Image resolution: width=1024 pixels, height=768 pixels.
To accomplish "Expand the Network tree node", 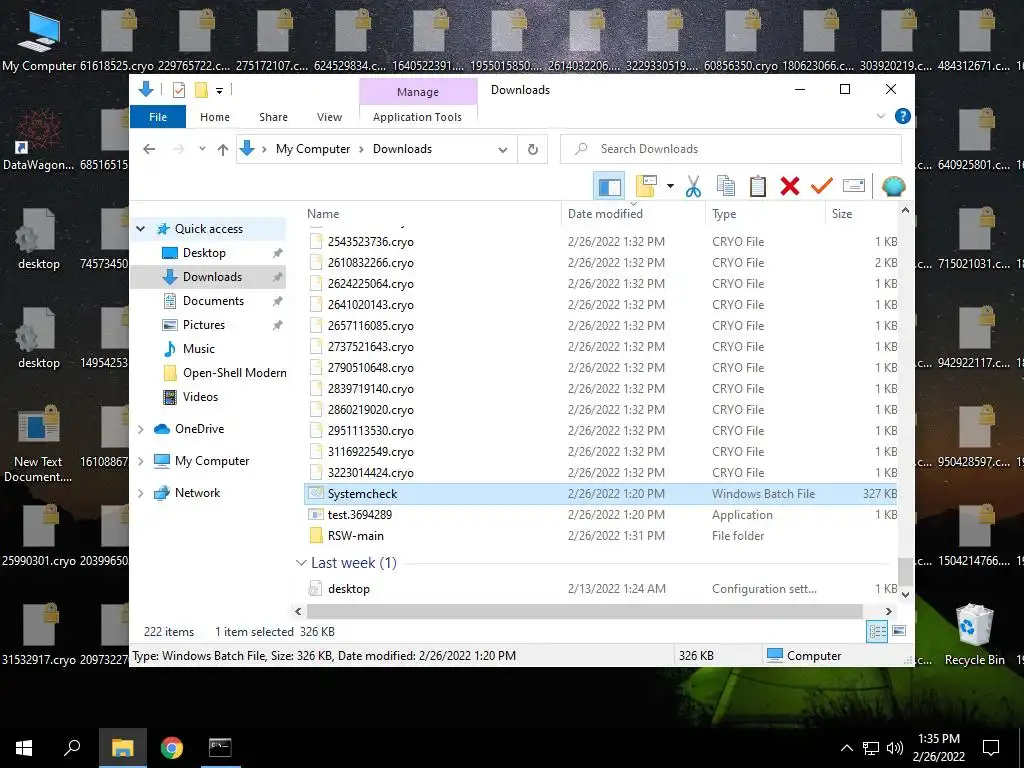I will 140,493.
